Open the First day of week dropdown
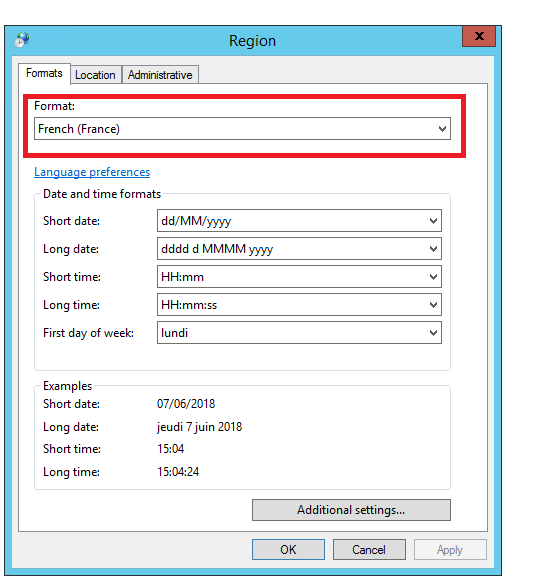Viewport: 537px width, 581px height. coord(299,333)
